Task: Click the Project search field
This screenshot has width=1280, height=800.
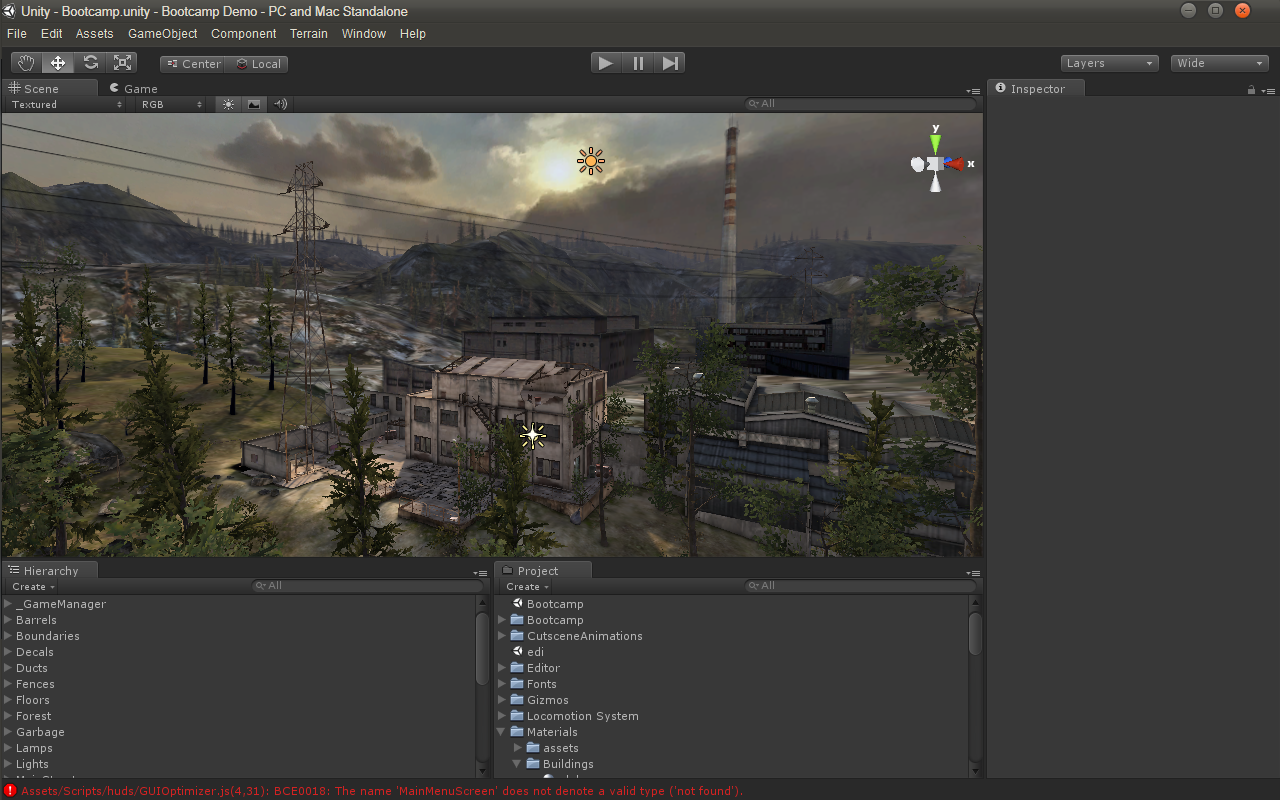Action: tap(860, 586)
